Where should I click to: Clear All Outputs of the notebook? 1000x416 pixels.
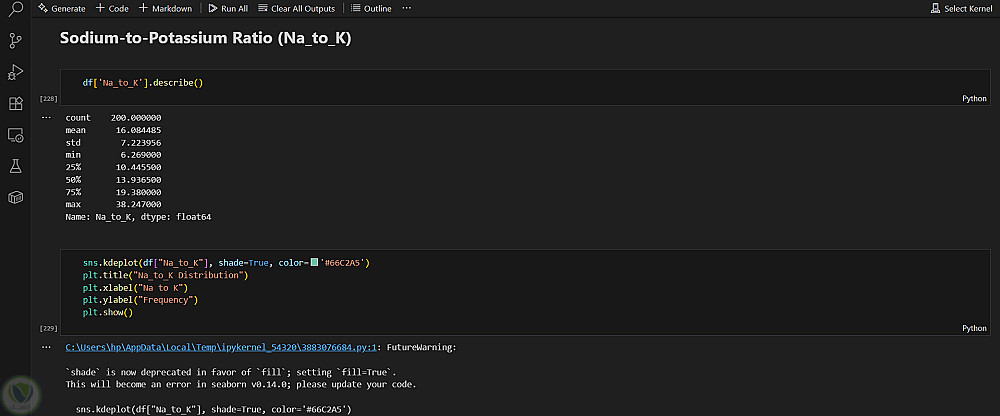(296, 8)
